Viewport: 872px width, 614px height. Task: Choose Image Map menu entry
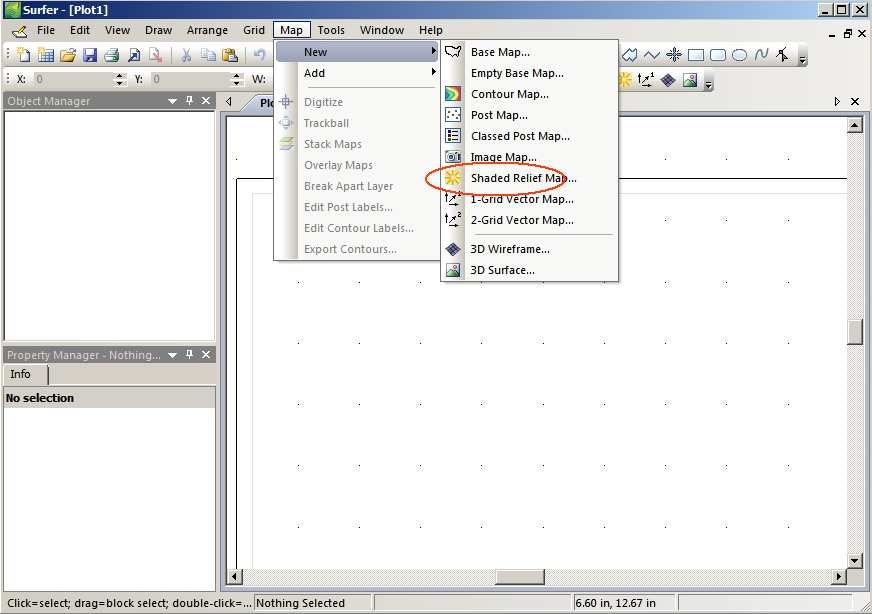point(529,157)
